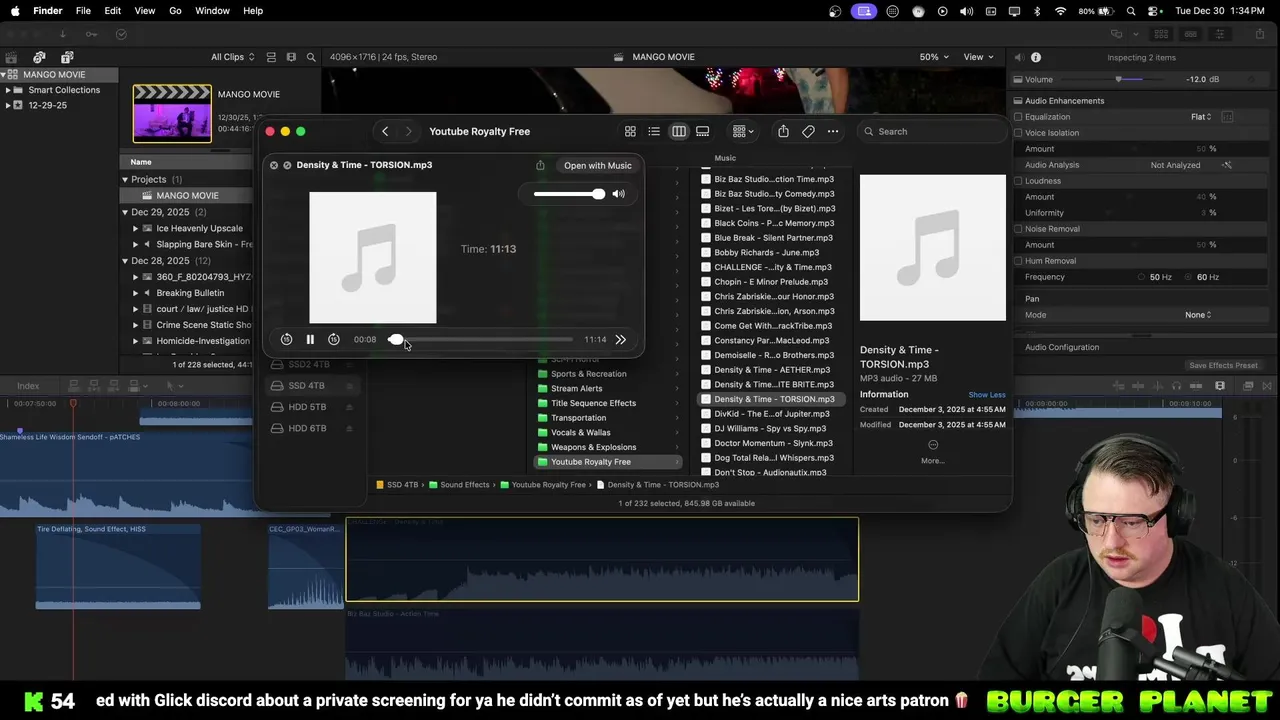Click the Quick Look volume slider
This screenshot has width=1280, height=720.
569,194
